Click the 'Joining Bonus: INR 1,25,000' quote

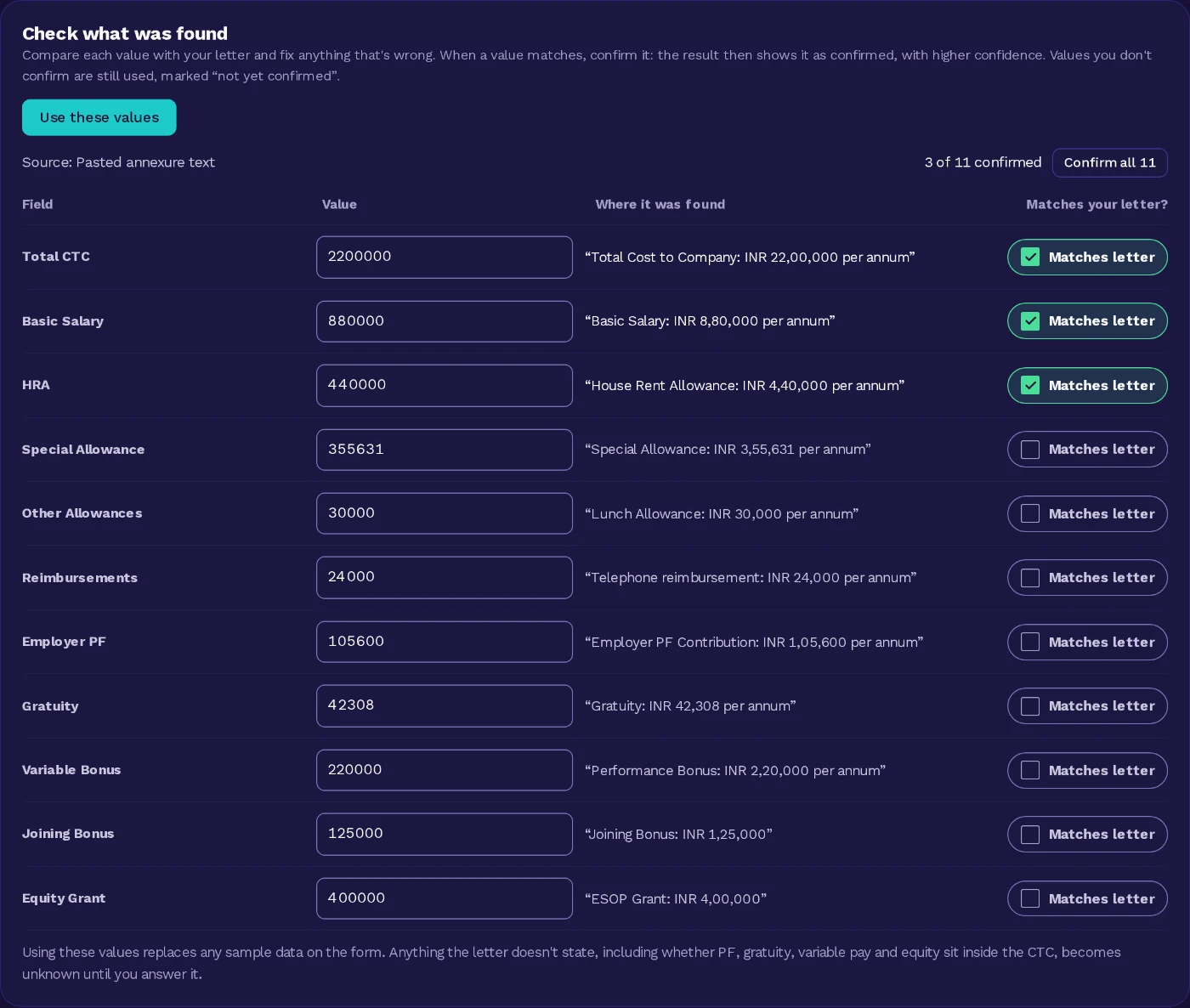pos(678,834)
